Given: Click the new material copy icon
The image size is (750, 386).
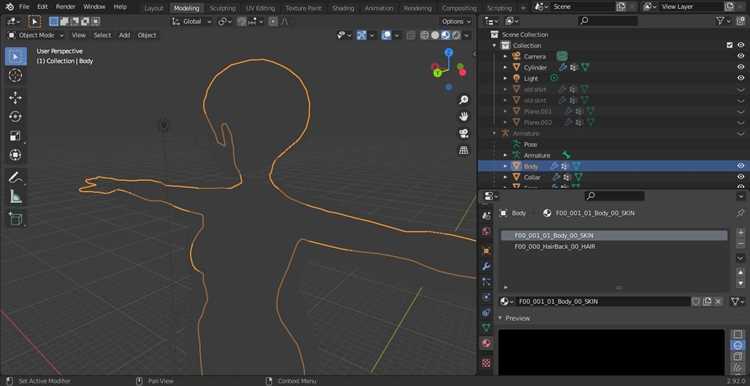Looking at the screenshot, I should pos(707,301).
